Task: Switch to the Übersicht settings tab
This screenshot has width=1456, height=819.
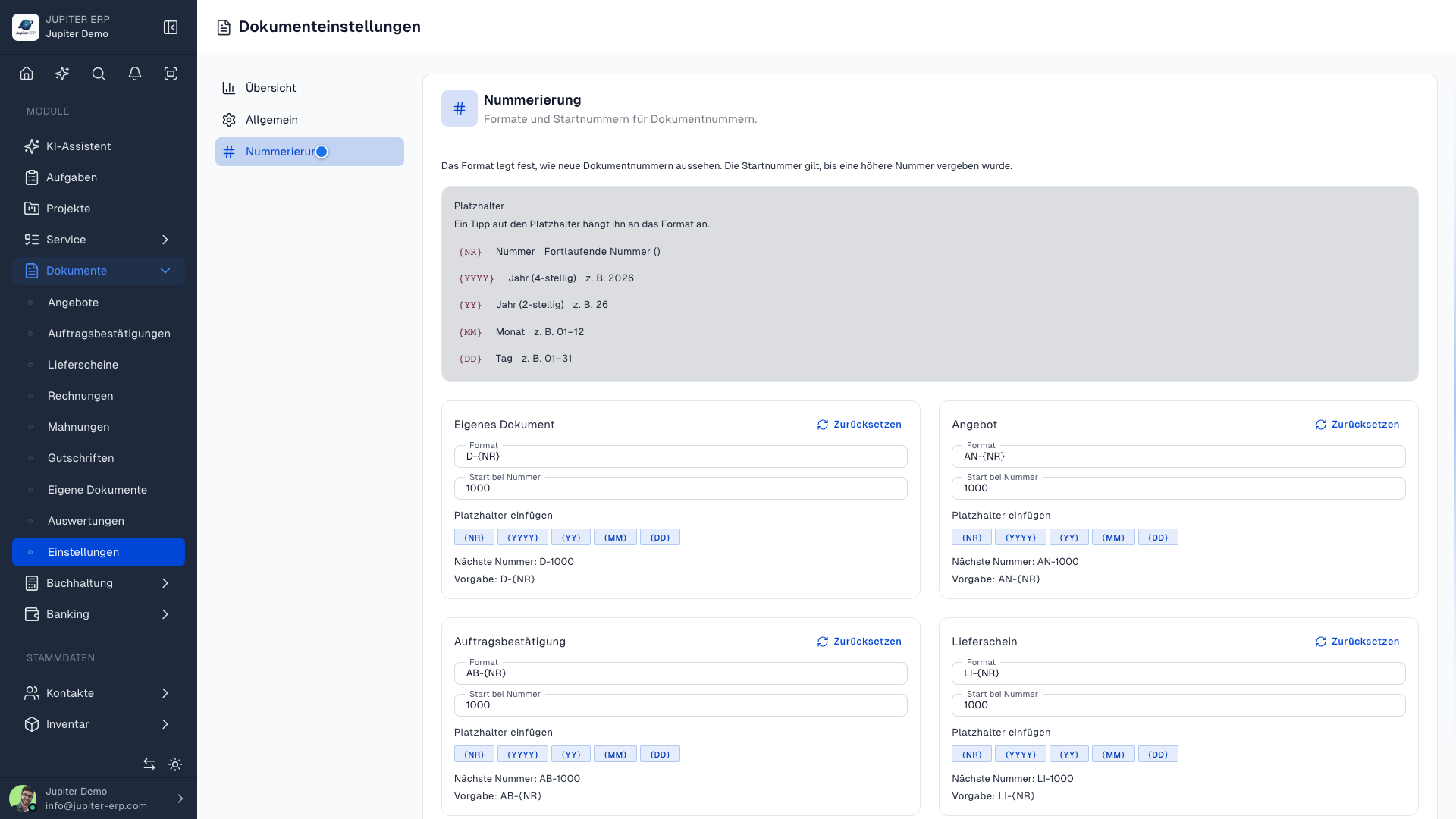Action: [309, 88]
